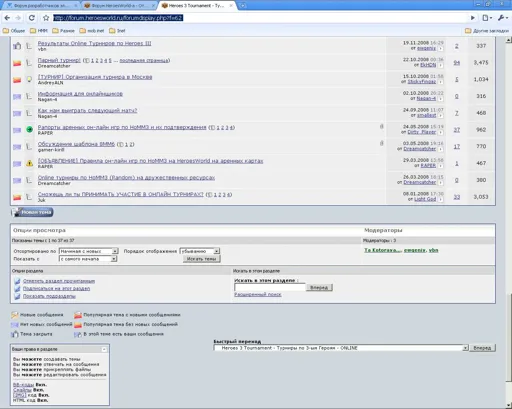Screen dimensions: 512x409
Task: Open the display order dropdown
Action: (x=199, y=251)
